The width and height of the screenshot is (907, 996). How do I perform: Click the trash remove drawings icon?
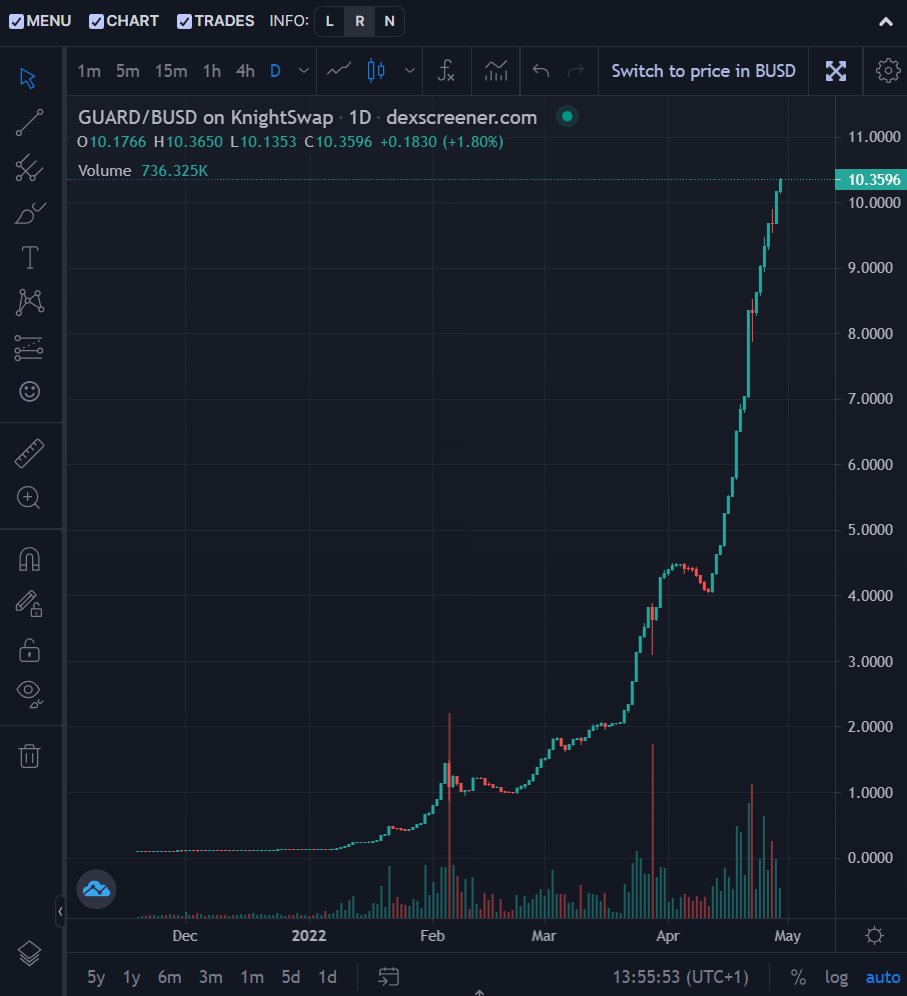[x=29, y=755]
